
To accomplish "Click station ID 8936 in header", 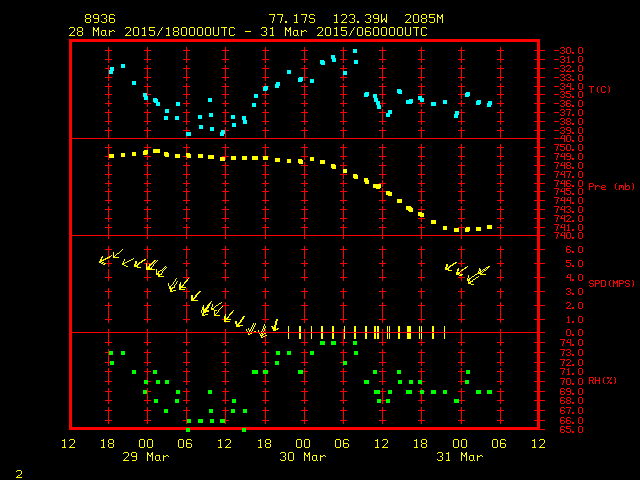I will point(100,19).
